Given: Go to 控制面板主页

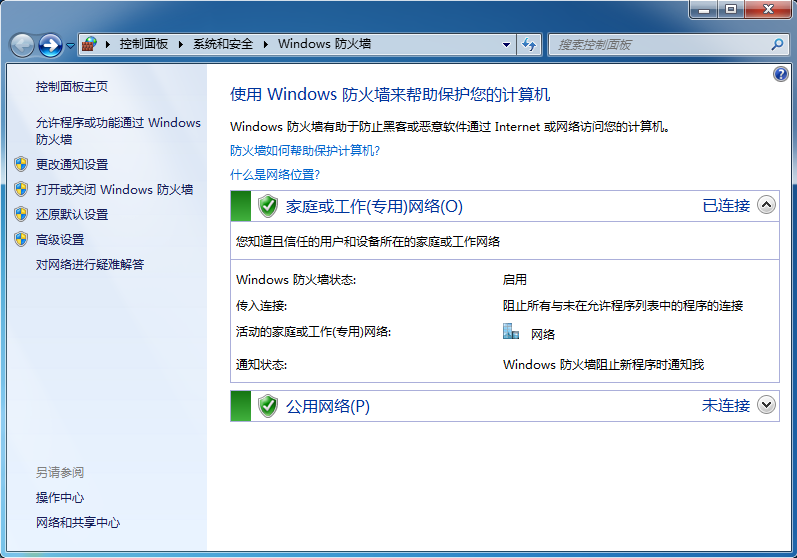Looking at the screenshot, I should [72, 87].
